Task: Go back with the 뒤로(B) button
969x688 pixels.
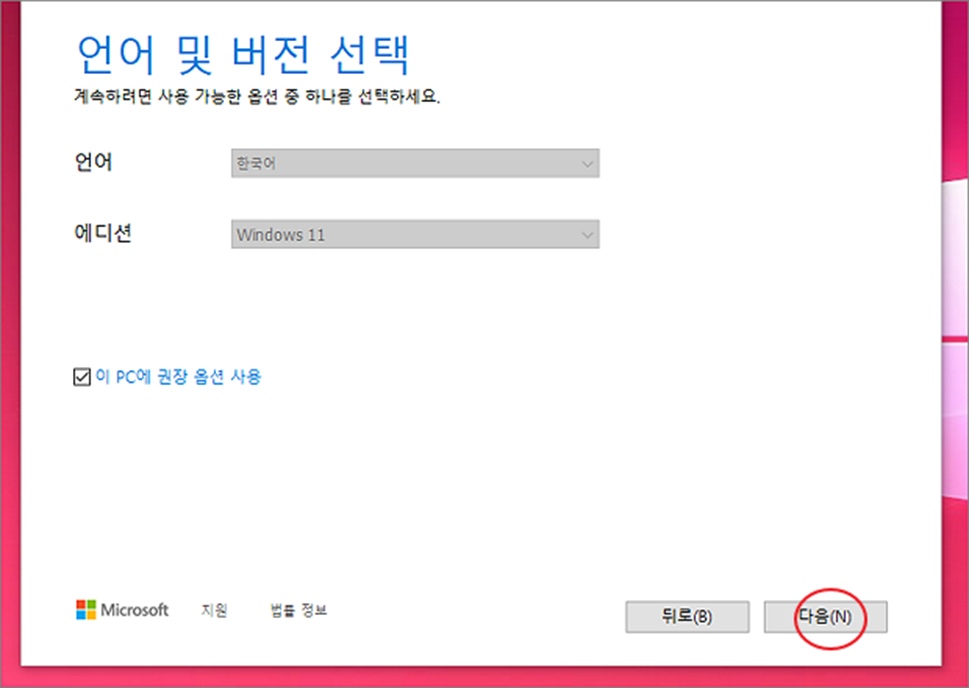Action: click(687, 616)
